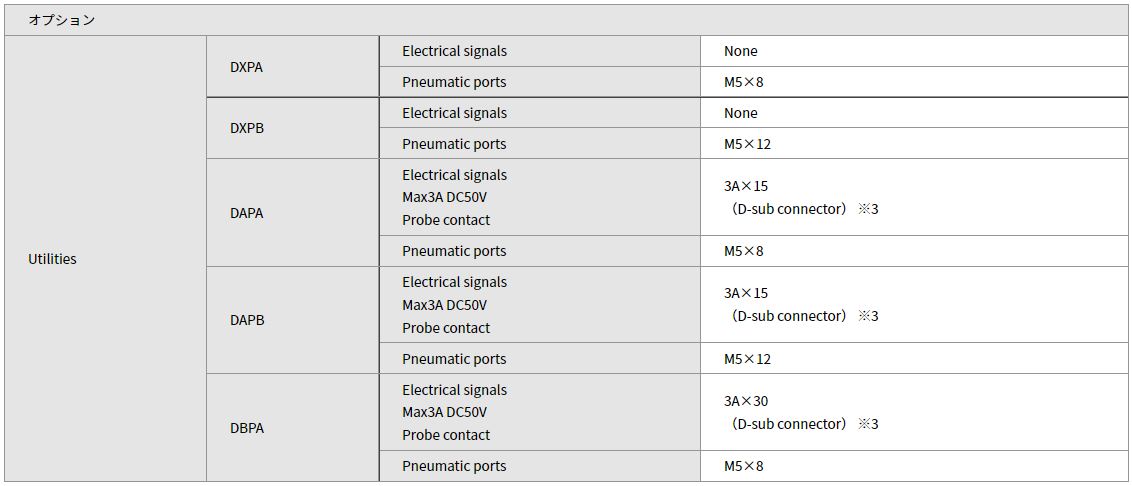
Task: Click the オプション table header
Action: tap(566, 19)
